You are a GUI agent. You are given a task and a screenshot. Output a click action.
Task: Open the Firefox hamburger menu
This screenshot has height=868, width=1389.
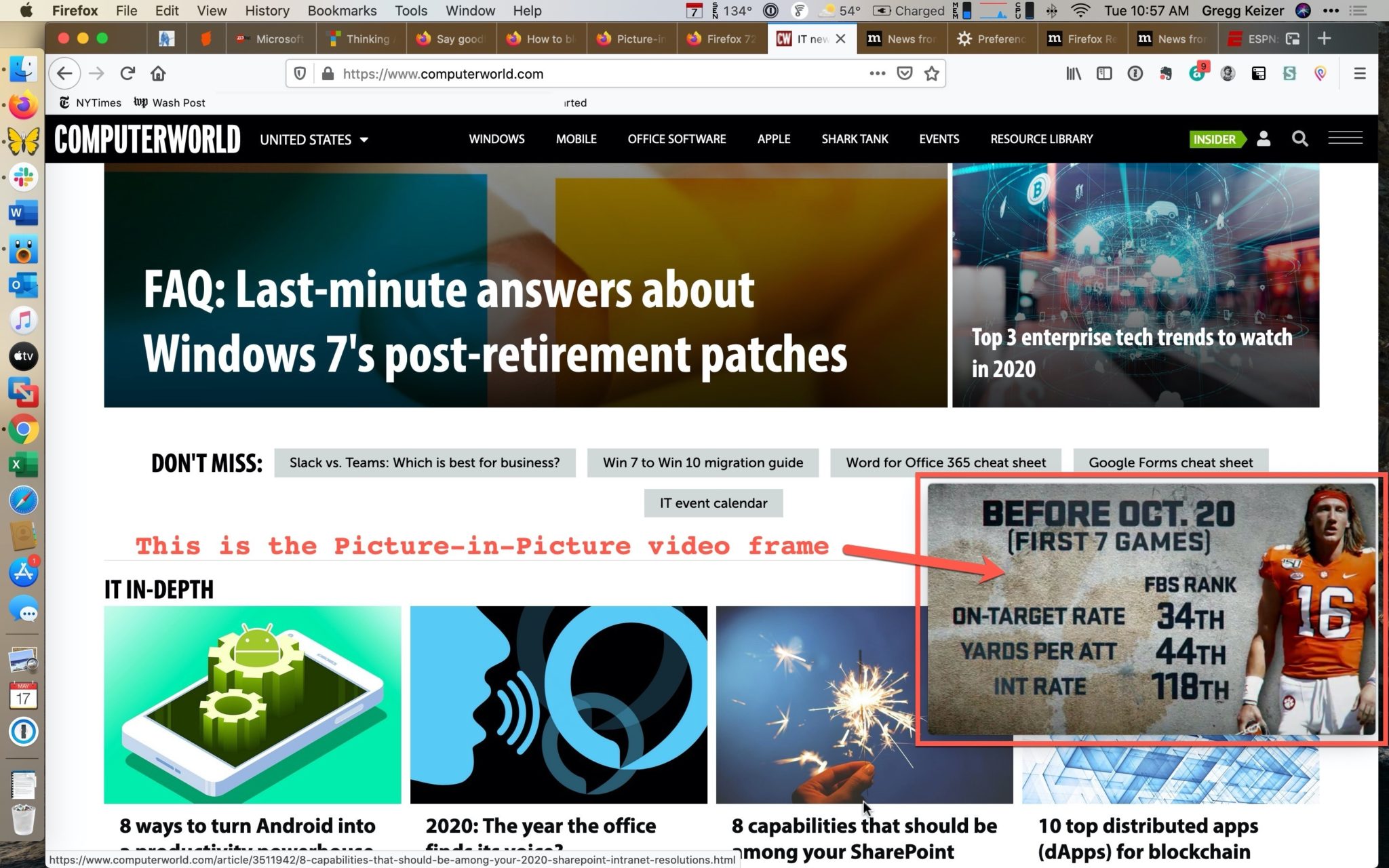[x=1359, y=73]
